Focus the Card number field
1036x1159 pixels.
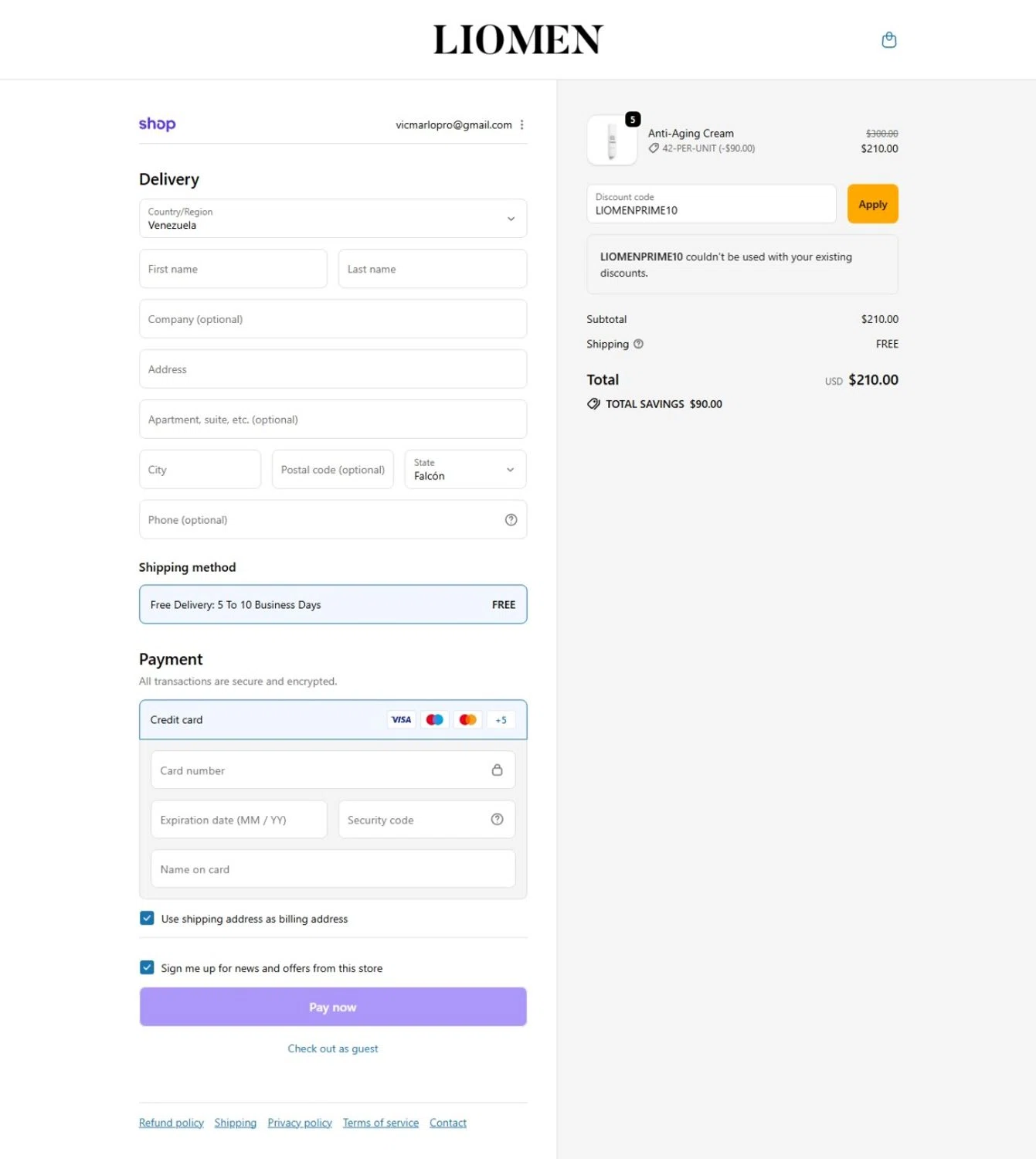(x=333, y=770)
